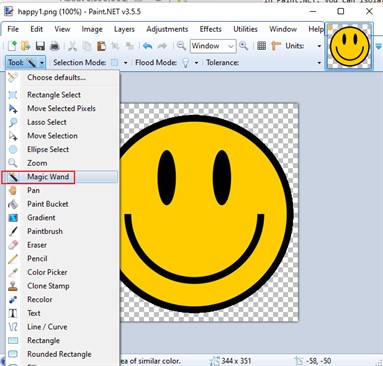
Task: Click the Zoom in magnifier icon
Action: pyautogui.click(x=244, y=46)
